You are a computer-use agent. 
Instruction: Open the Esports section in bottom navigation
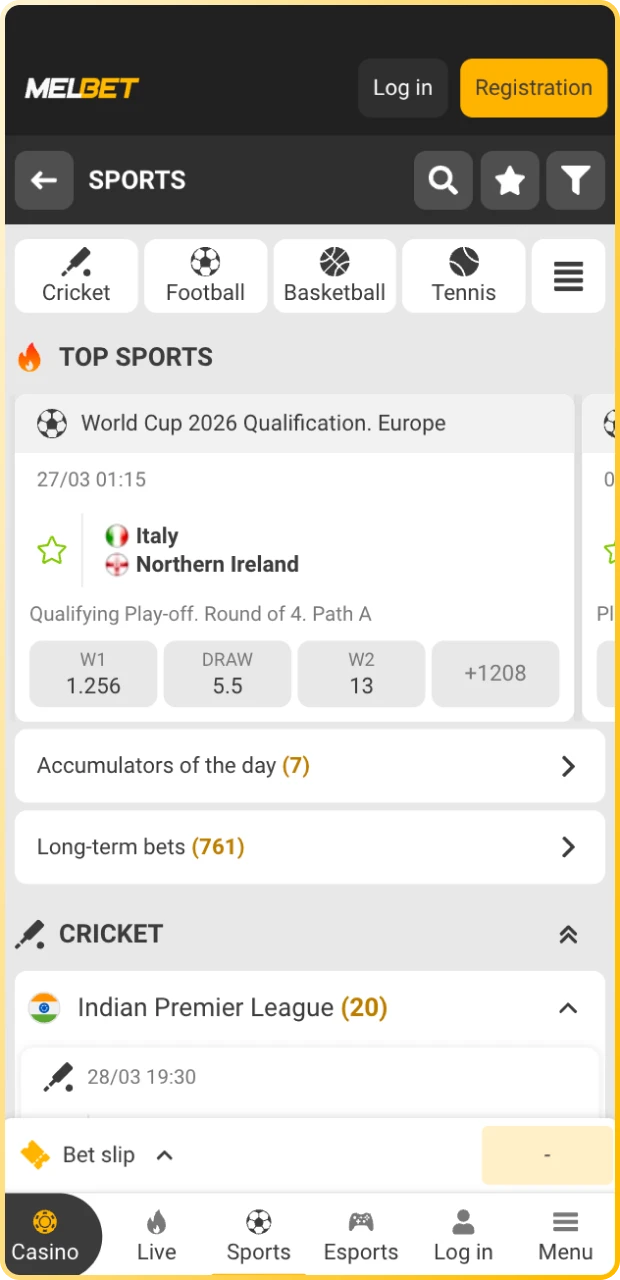(x=361, y=1233)
